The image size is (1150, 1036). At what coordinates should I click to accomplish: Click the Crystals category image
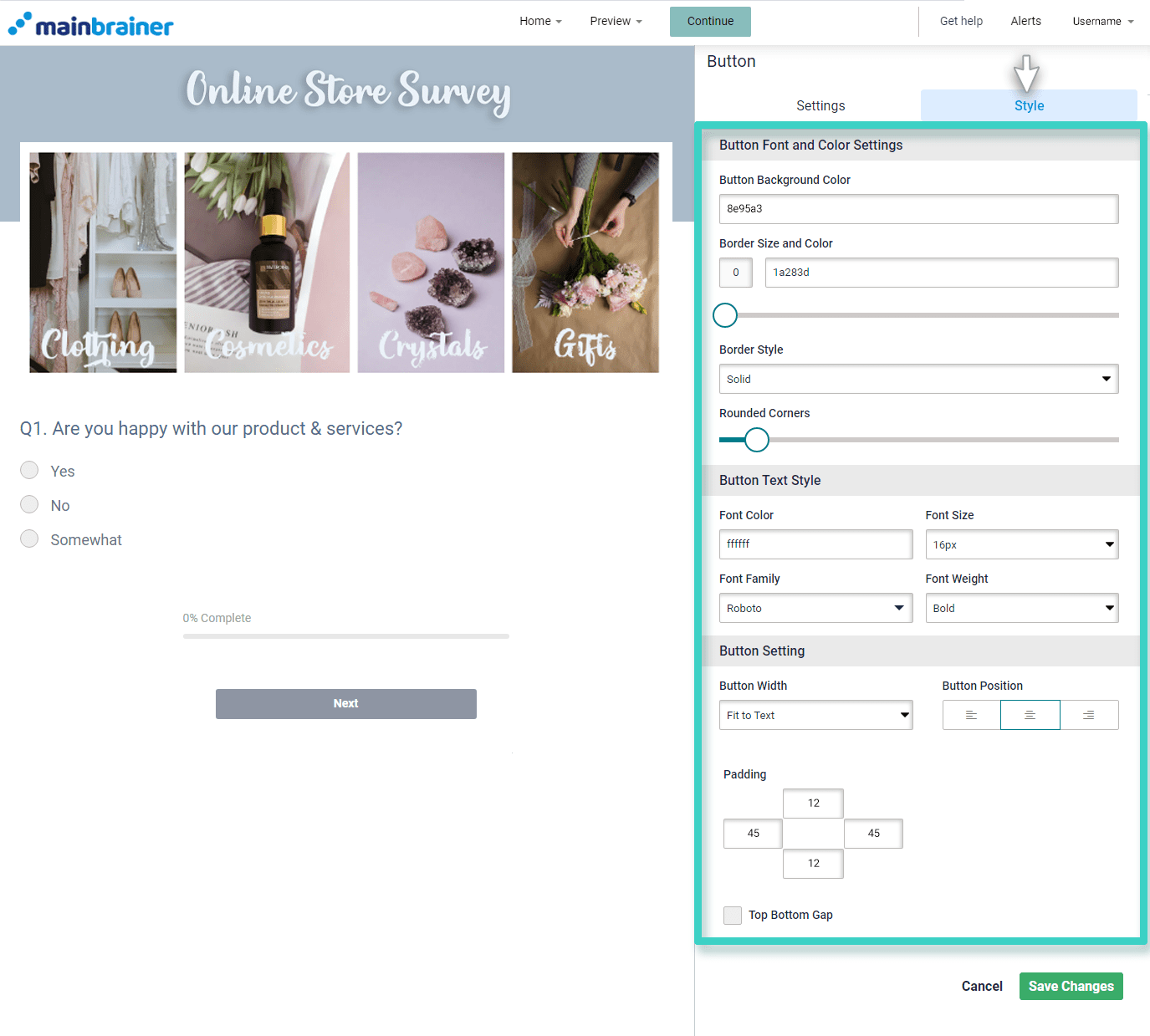(431, 263)
